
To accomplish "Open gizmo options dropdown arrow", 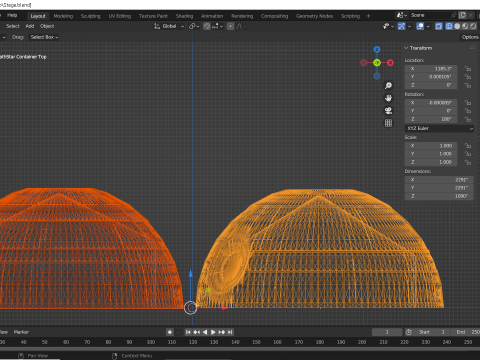I will (x=409, y=26).
